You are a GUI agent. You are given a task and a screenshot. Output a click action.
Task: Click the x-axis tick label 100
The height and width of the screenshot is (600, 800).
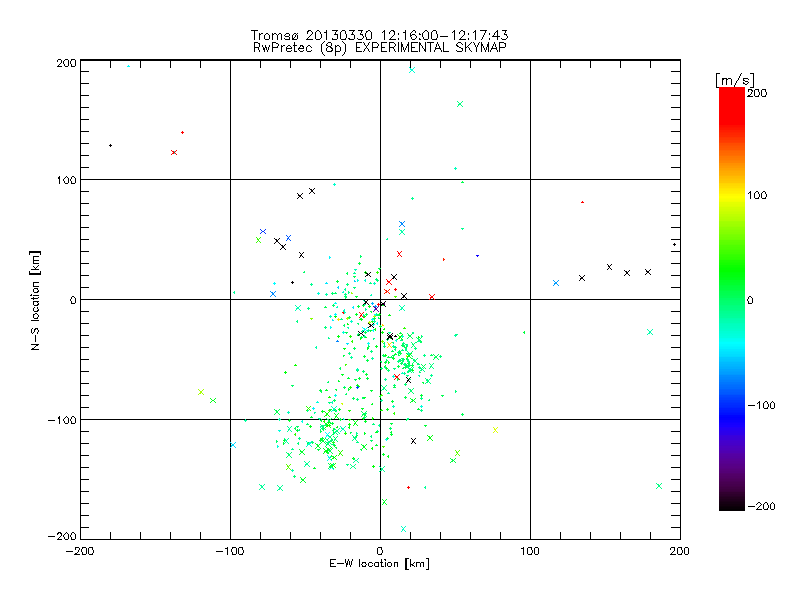point(530,551)
